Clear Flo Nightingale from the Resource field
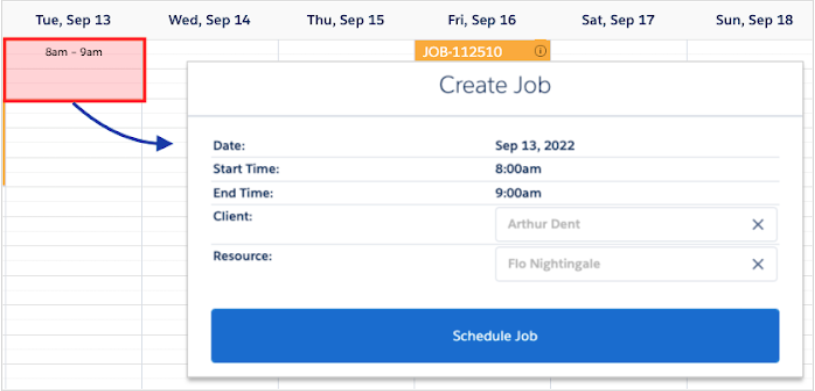Screen dimensions: 815x391 [758, 264]
